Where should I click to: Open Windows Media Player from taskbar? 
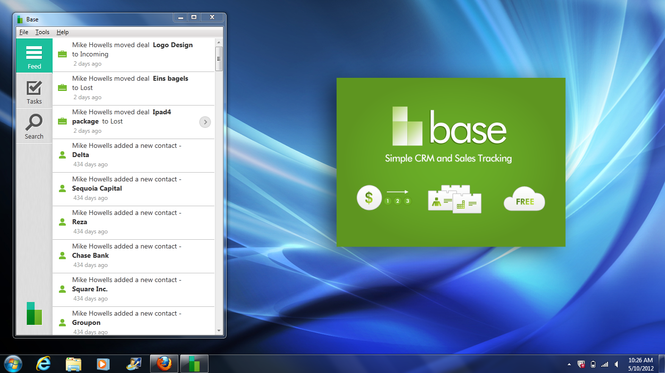tap(103, 364)
